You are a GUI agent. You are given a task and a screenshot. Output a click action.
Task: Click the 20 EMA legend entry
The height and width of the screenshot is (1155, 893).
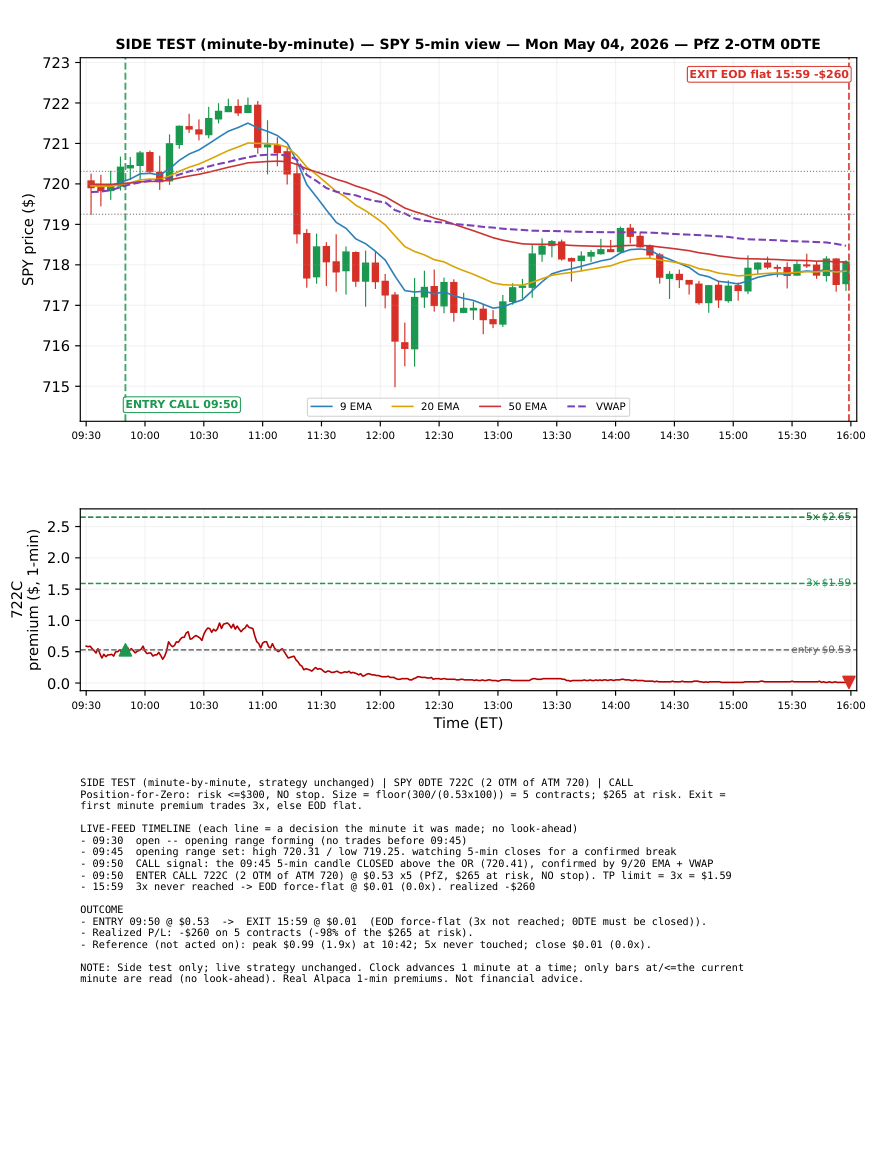(x=426, y=407)
